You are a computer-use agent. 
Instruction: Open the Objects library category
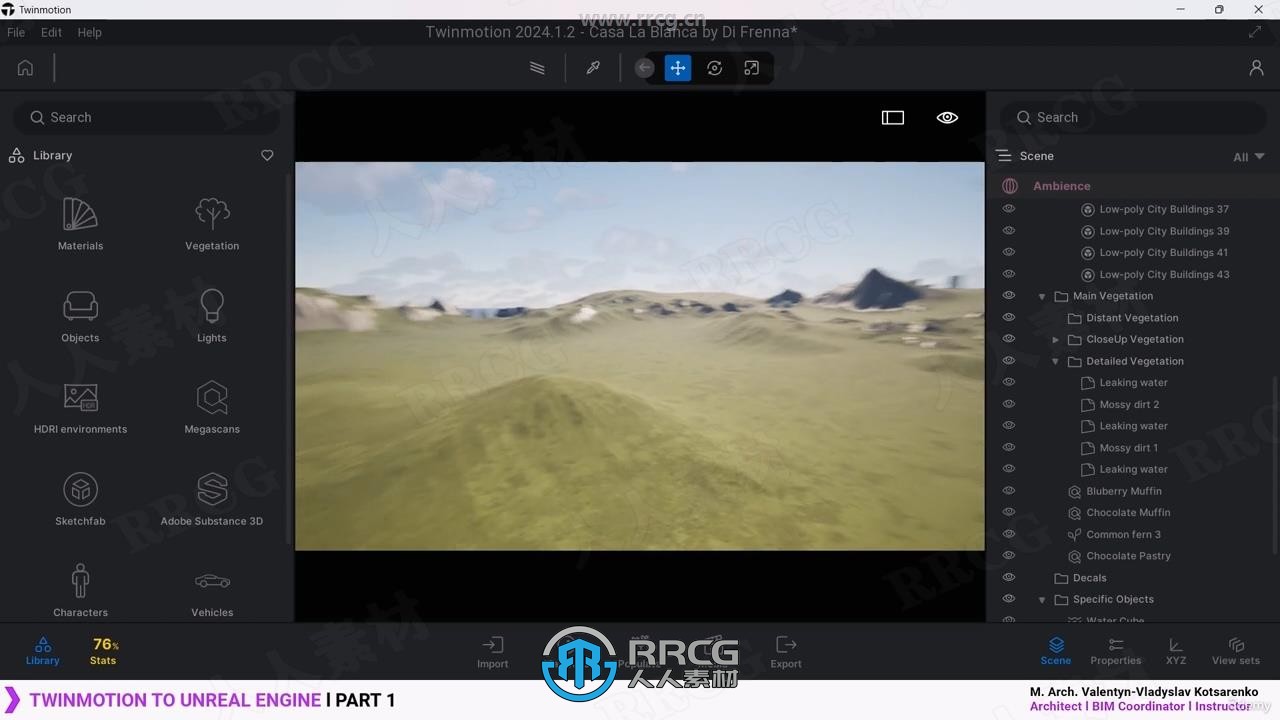[x=80, y=316]
